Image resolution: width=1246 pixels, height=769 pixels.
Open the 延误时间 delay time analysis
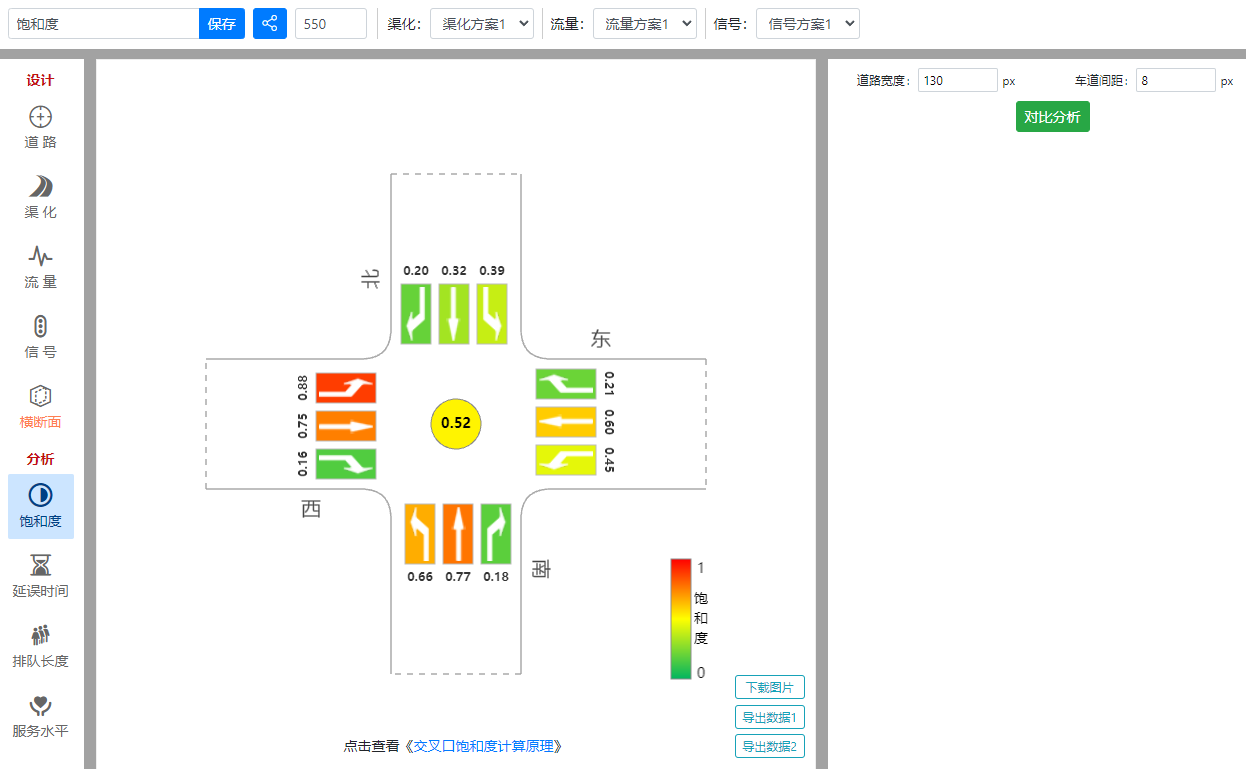tap(41, 577)
